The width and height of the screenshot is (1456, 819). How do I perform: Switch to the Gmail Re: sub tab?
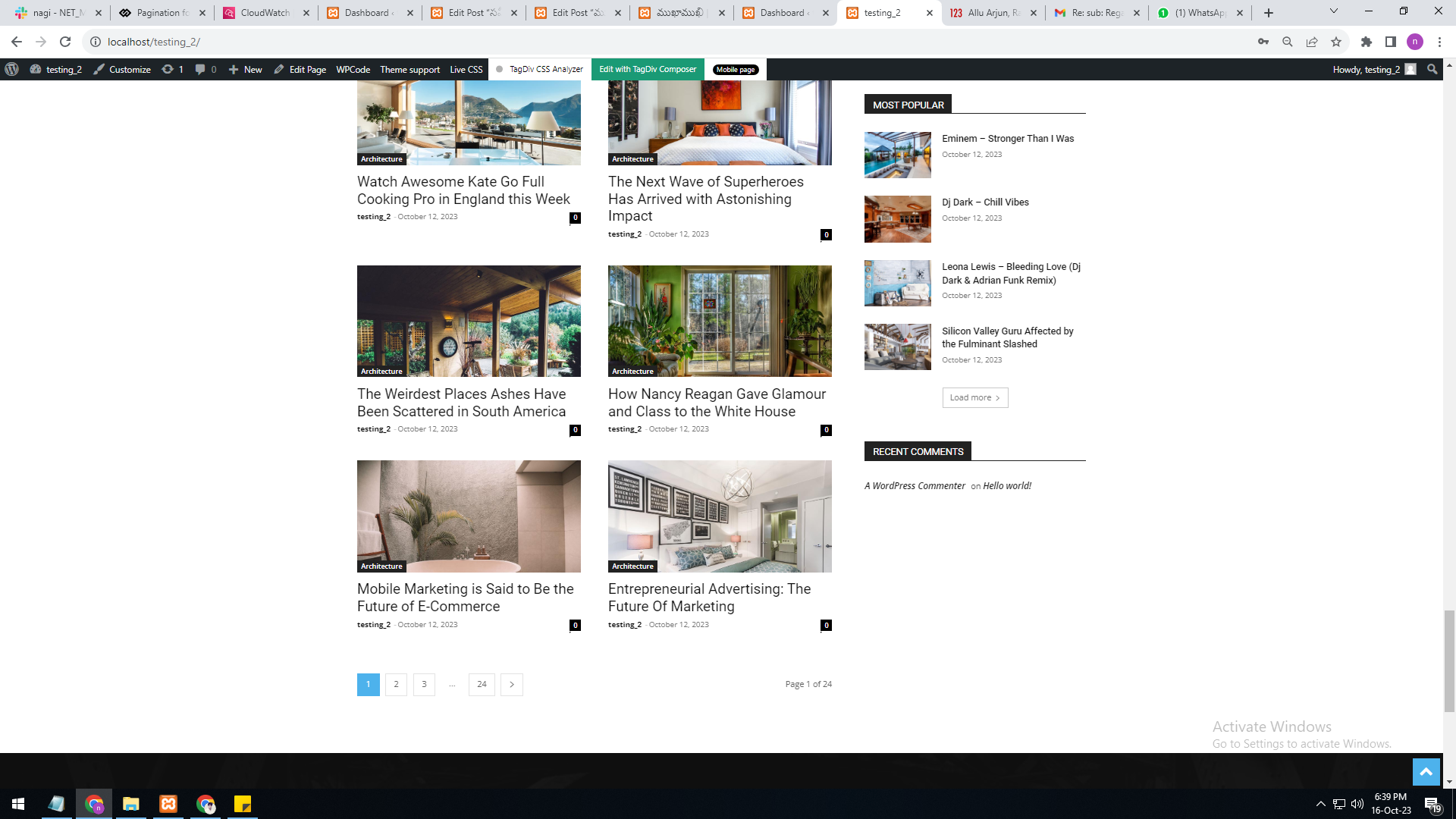tap(1097, 13)
